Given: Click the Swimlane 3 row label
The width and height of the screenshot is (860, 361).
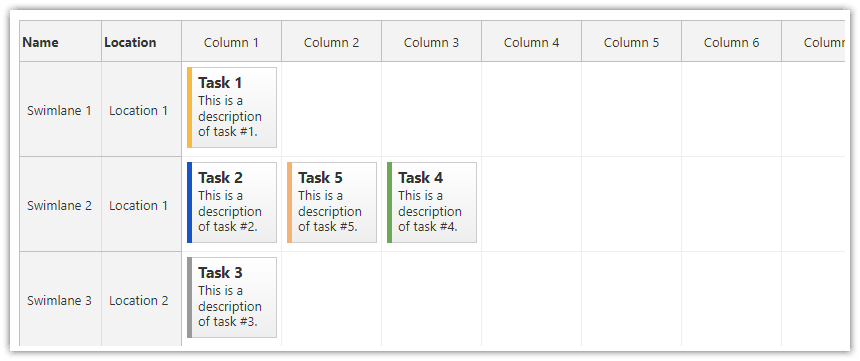Looking at the screenshot, I should [60, 299].
